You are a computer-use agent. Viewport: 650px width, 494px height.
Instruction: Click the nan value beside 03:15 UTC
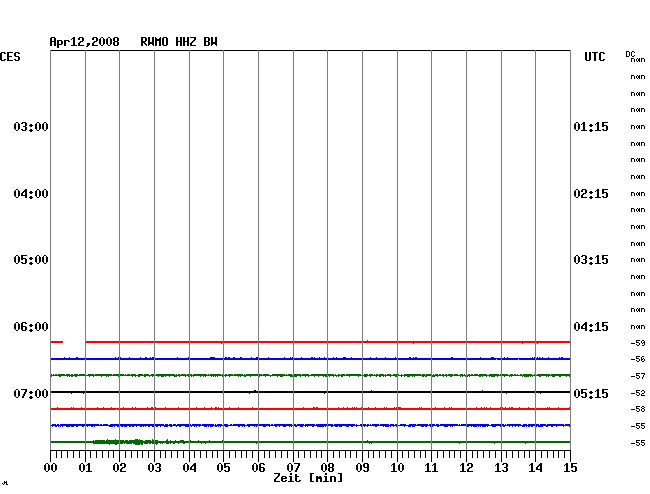638,260
